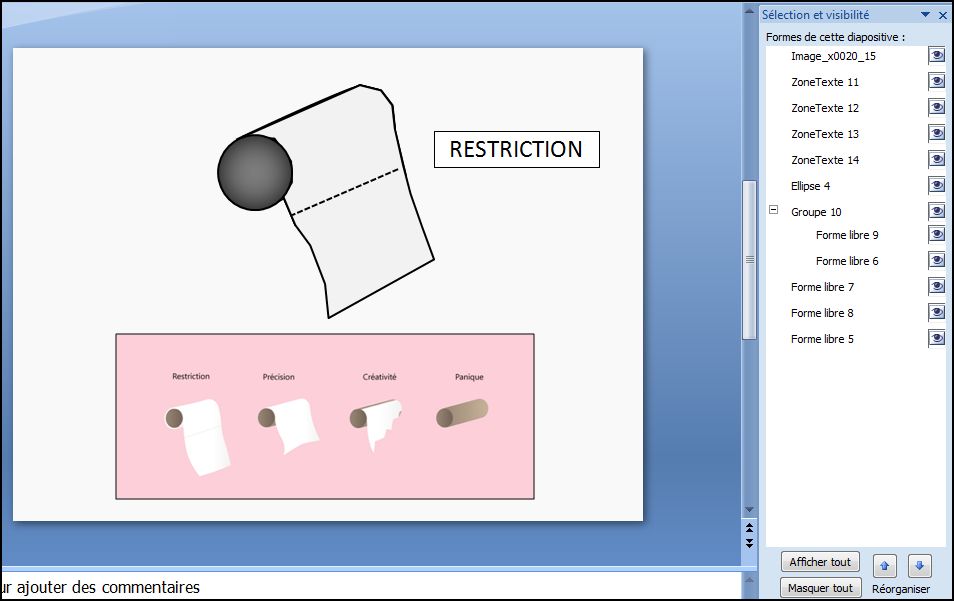The width and height of the screenshot is (954, 601).
Task: Toggle eye icon for Forme libre 5
Action: pos(936,339)
